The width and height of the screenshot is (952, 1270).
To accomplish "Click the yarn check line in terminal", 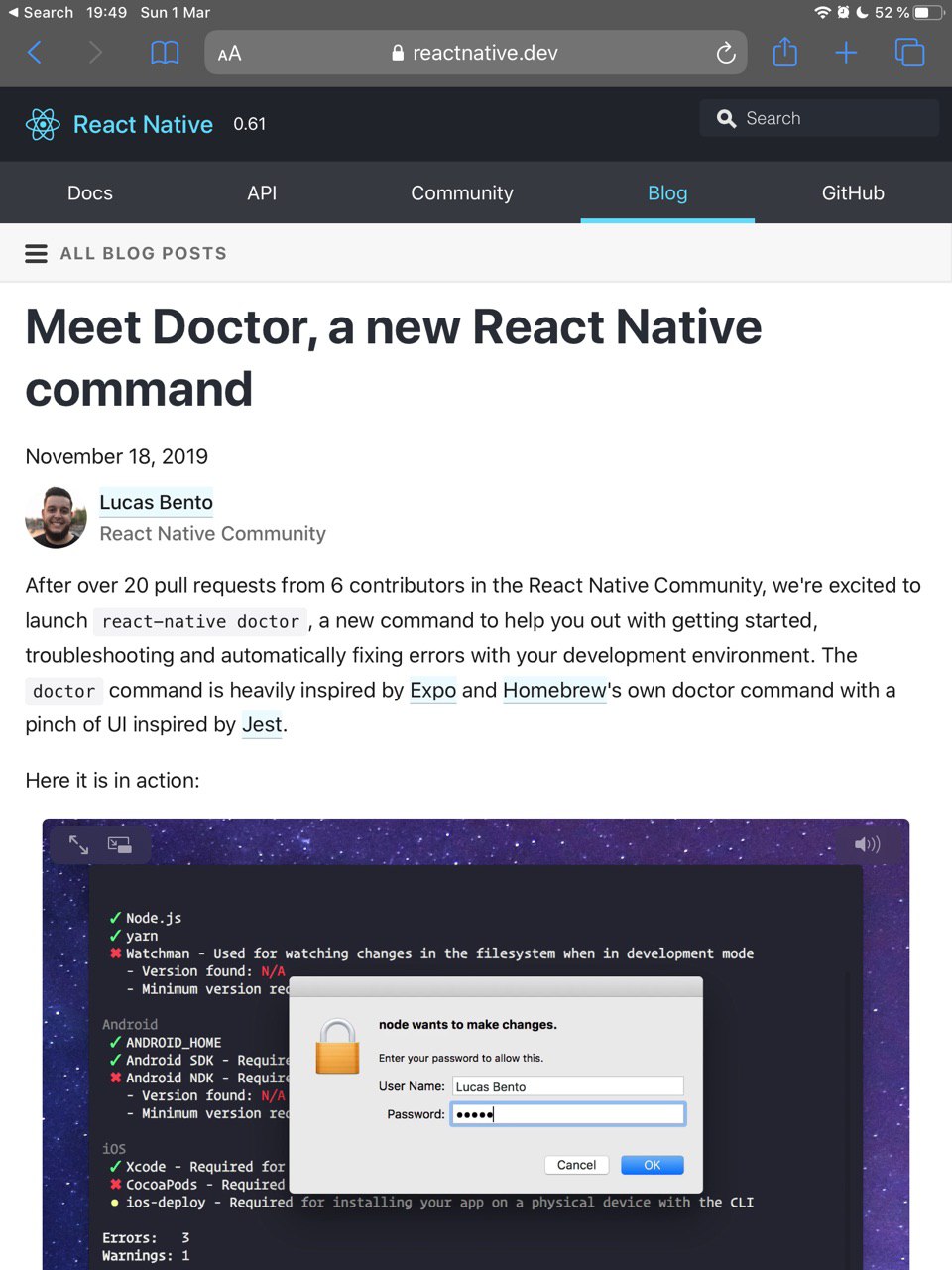I will [134, 936].
